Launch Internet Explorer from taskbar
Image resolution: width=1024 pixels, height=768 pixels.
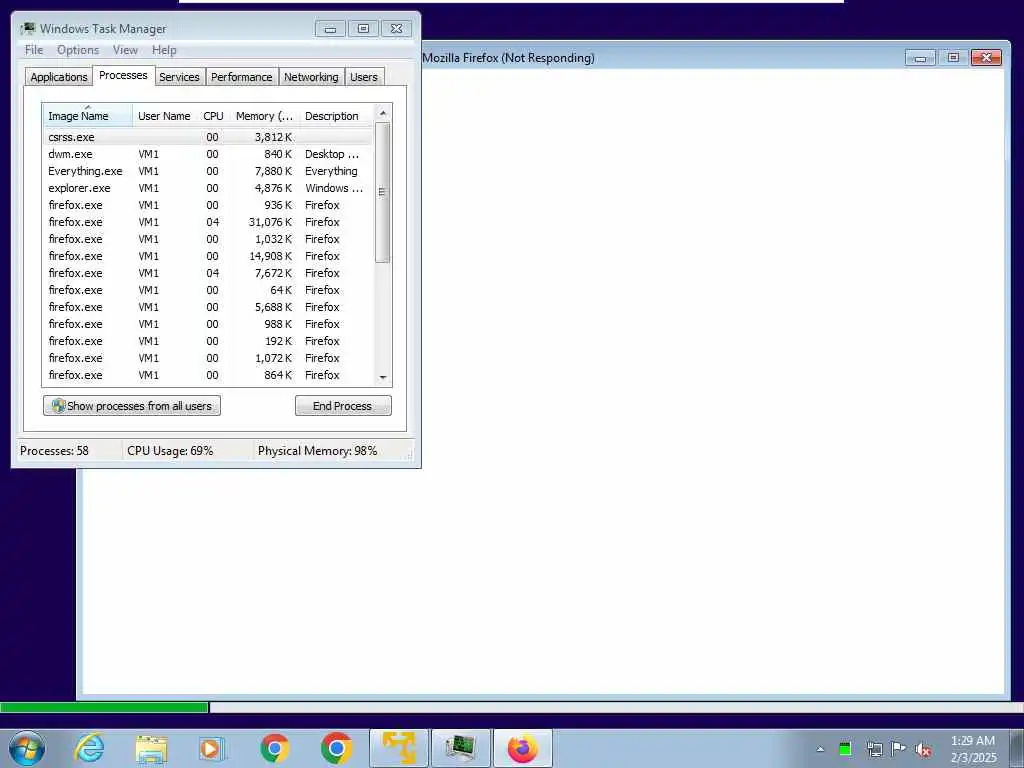pyautogui.click(x=89, y=748)
